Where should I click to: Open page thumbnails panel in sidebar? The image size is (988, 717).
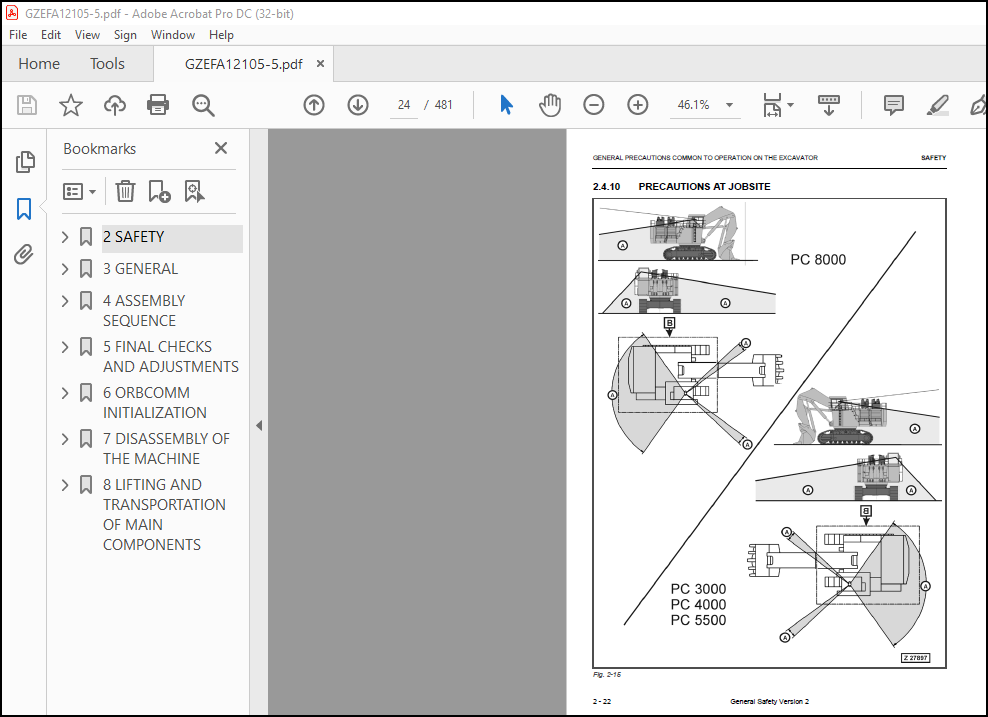[25, 162]
